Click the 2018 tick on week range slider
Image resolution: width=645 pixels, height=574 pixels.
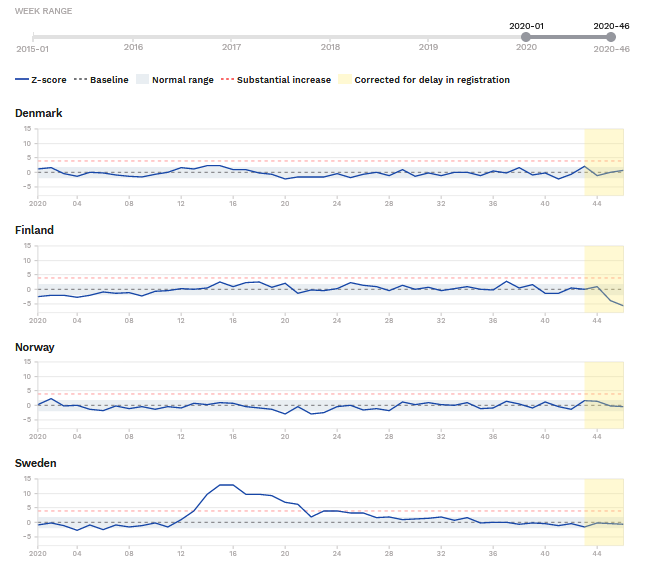[330, 47]
